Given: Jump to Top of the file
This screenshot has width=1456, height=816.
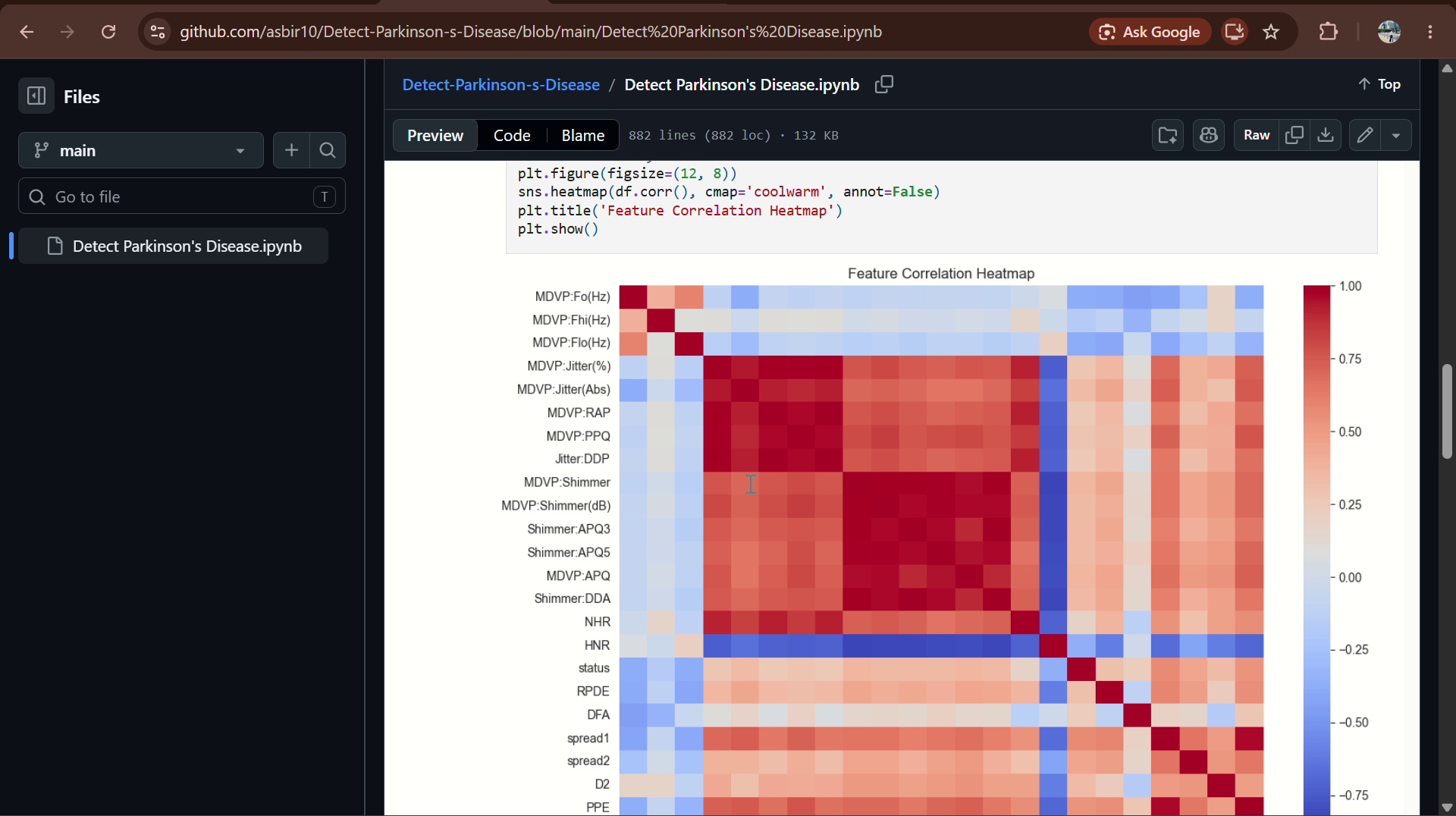Looking at the screenshot, I should pyautogui.click(x=1379, y=84).
